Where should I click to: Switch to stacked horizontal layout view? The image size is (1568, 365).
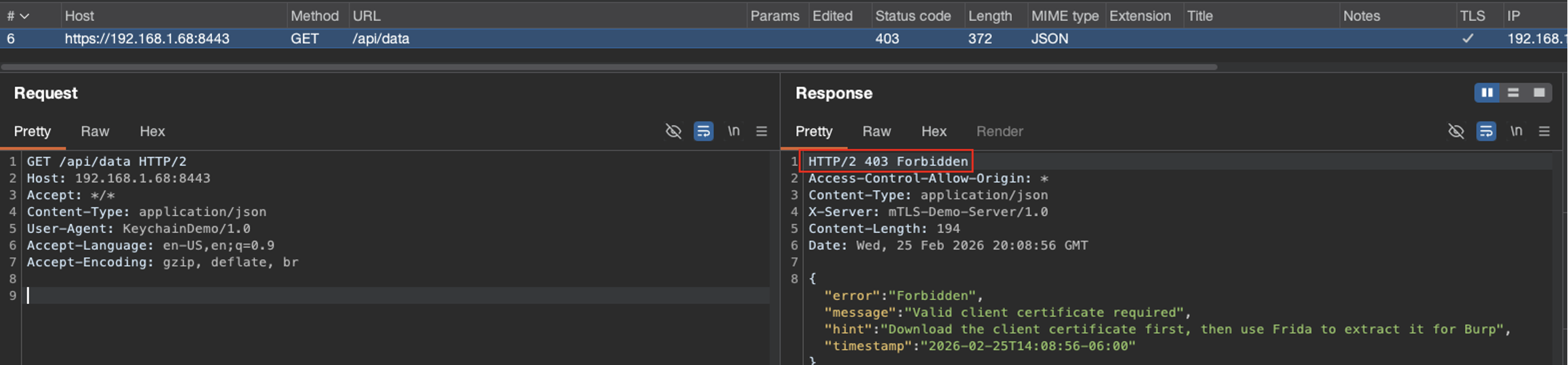tap(1514, 93)
